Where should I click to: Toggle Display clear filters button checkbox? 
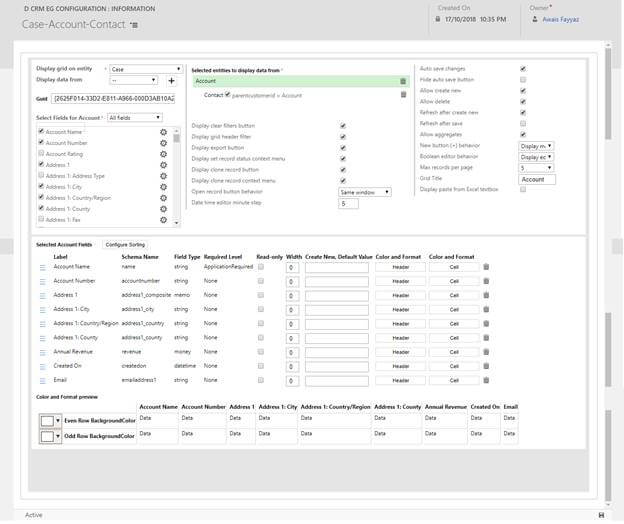tap(343, 126)
